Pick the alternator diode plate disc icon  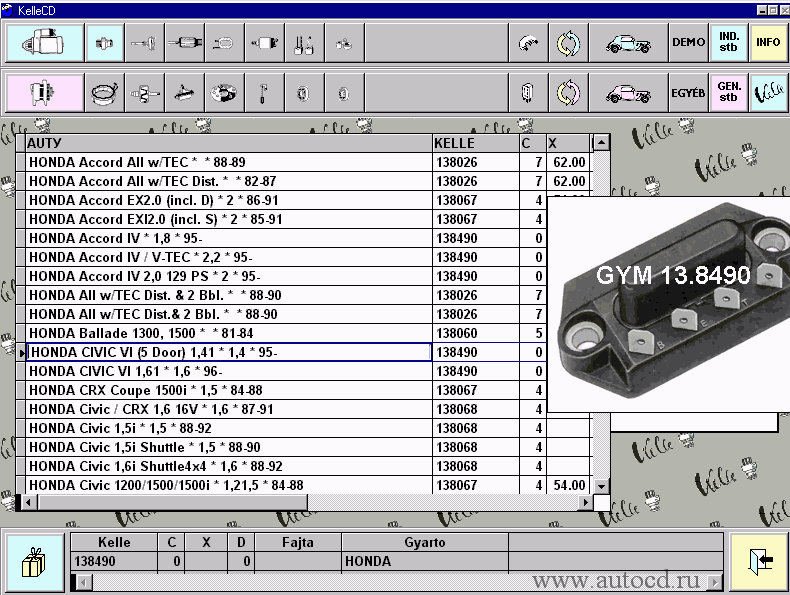[224, 93]
